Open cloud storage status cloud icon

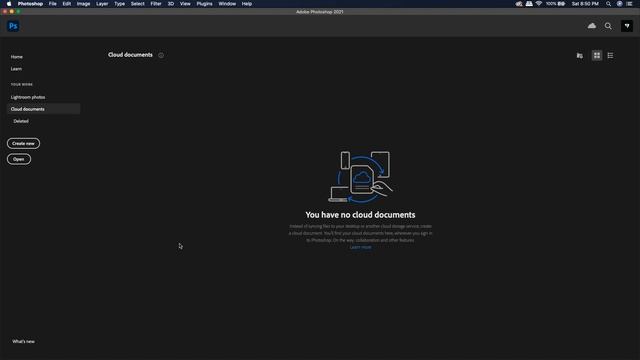591,26
